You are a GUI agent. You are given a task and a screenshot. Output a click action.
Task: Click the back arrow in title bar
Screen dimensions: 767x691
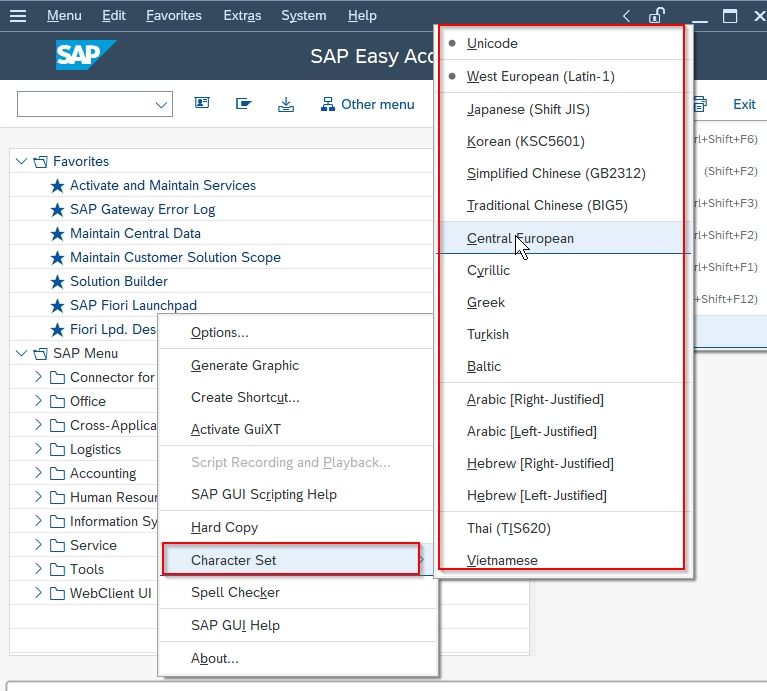[x=627, y=16]
